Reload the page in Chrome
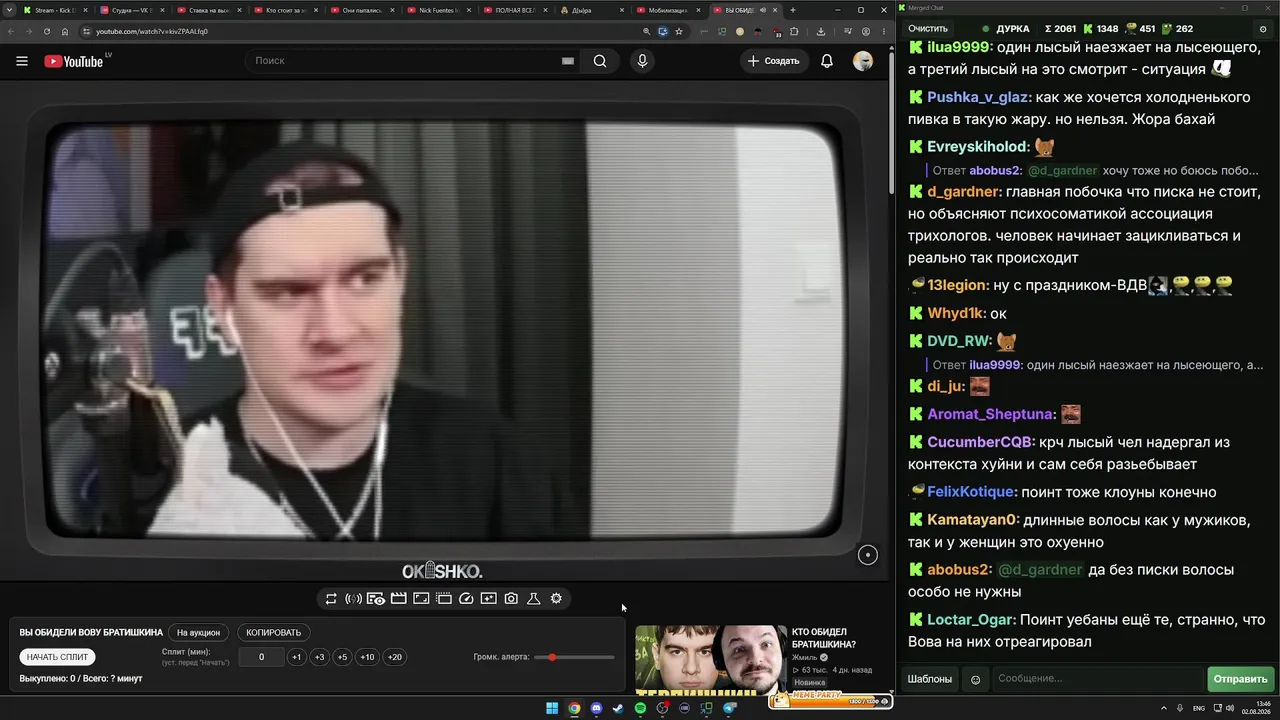Screen dimensions: 1280x720 (x=47, y=31)
